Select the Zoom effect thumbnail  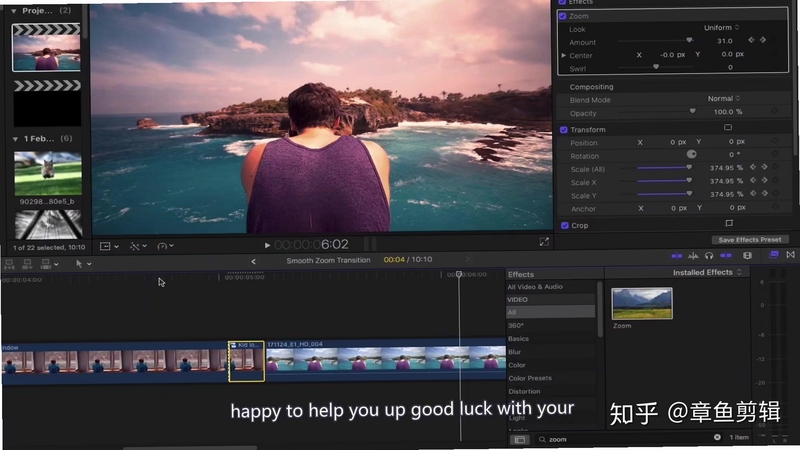tap(642, 304)
